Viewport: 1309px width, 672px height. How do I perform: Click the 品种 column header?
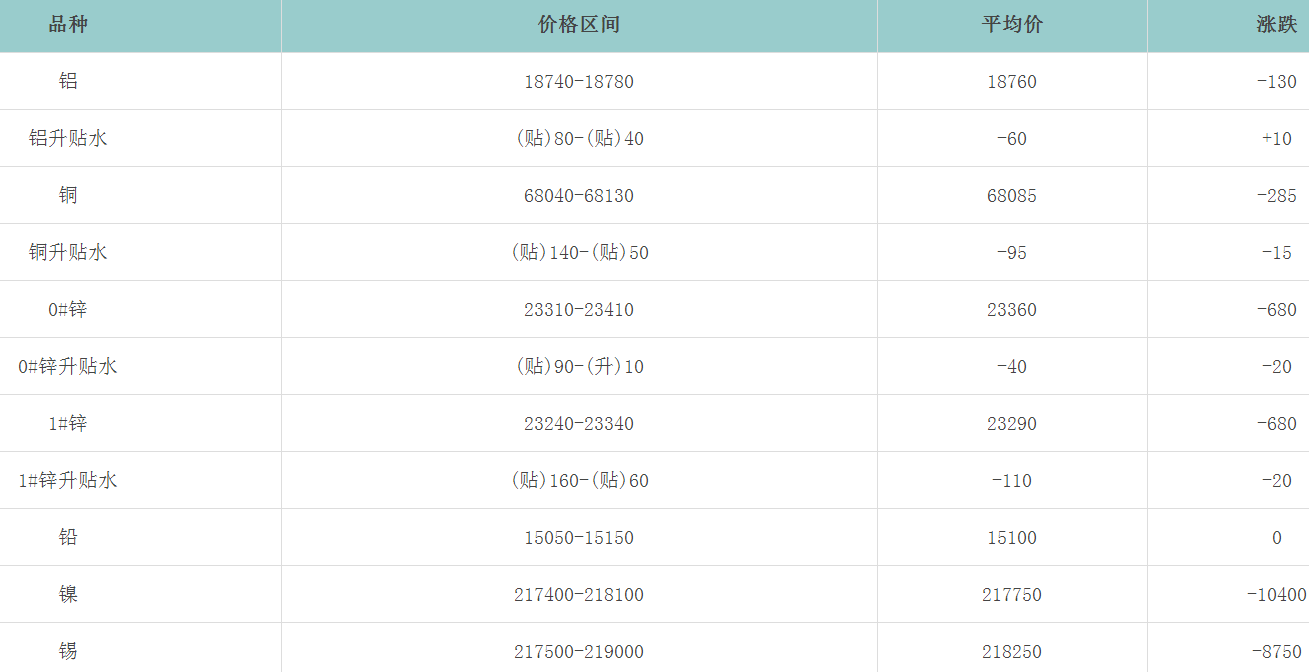click(68, 25)
